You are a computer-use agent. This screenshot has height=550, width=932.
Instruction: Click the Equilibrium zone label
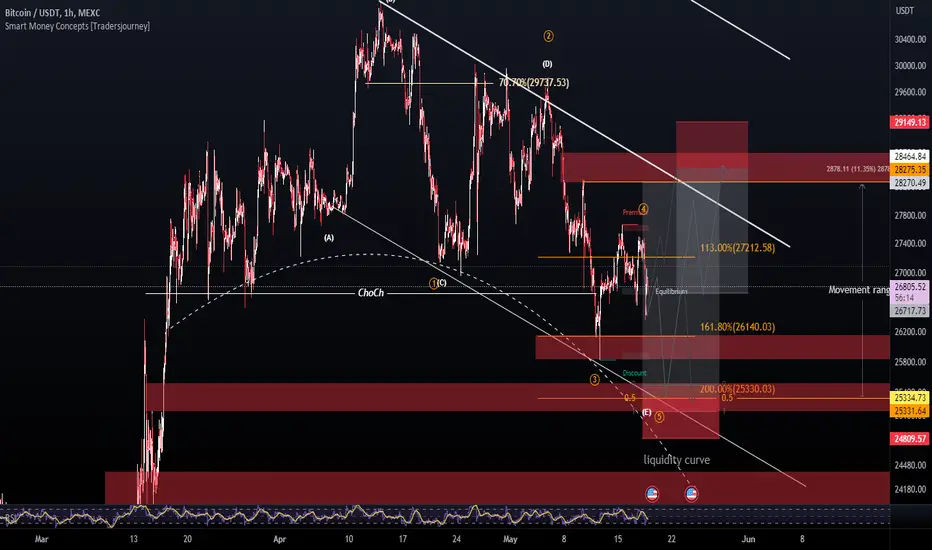(x=671, y=291)
